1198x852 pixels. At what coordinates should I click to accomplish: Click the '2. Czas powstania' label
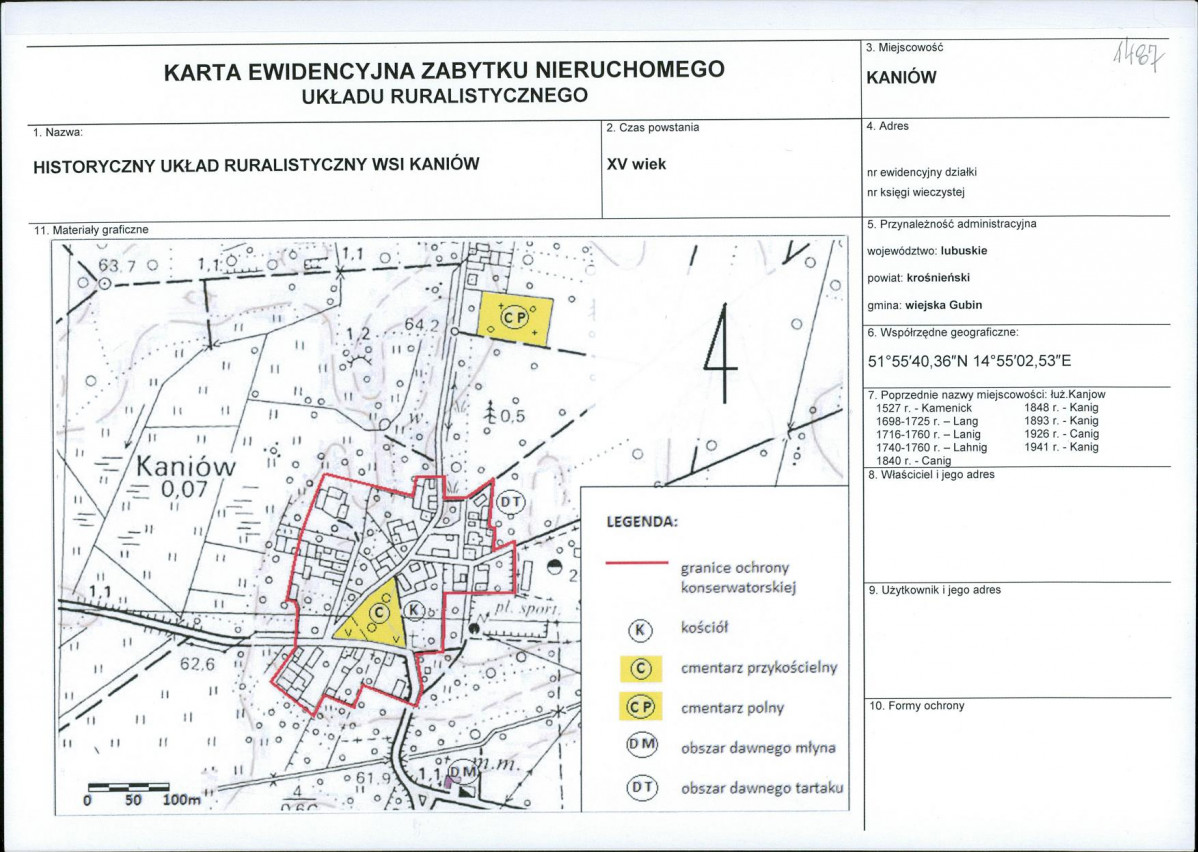coord(653,128)
